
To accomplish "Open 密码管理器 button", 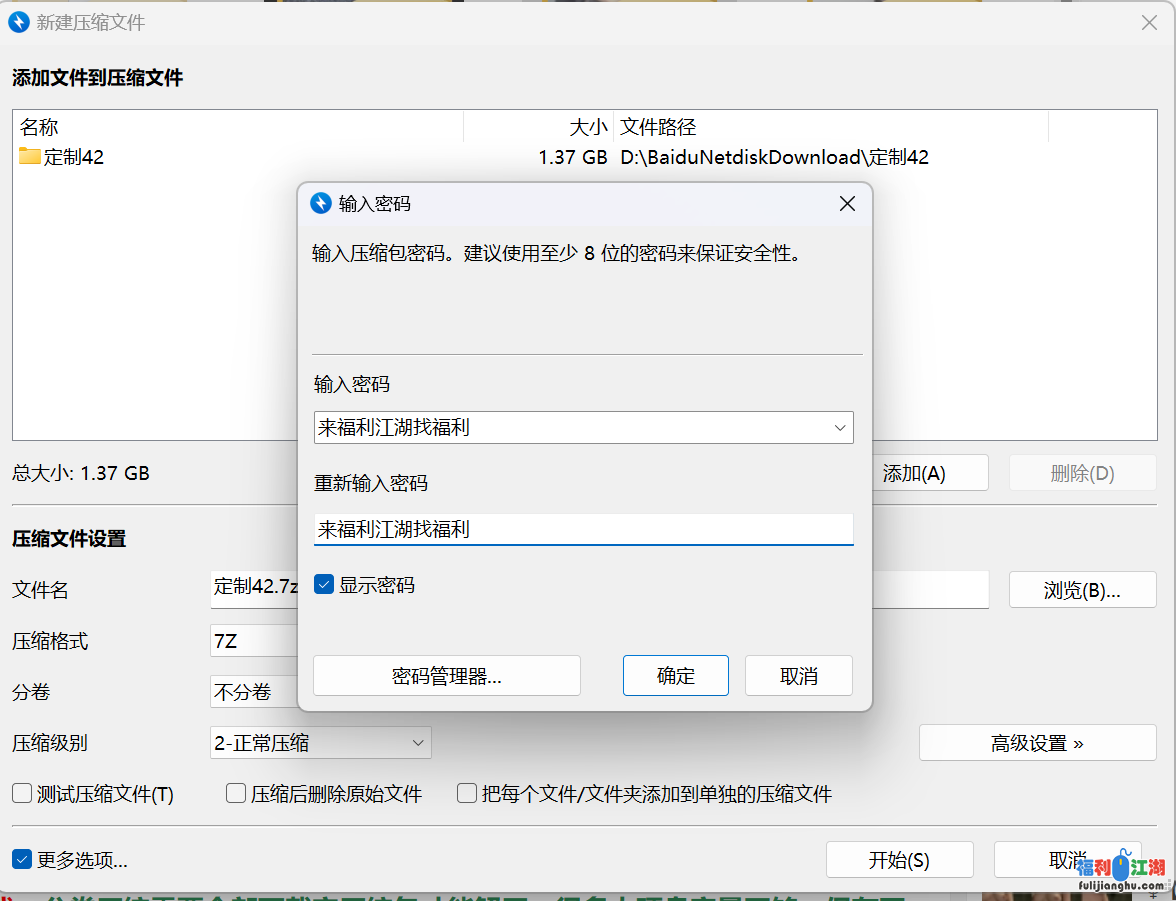I will [x=446, y=676].
